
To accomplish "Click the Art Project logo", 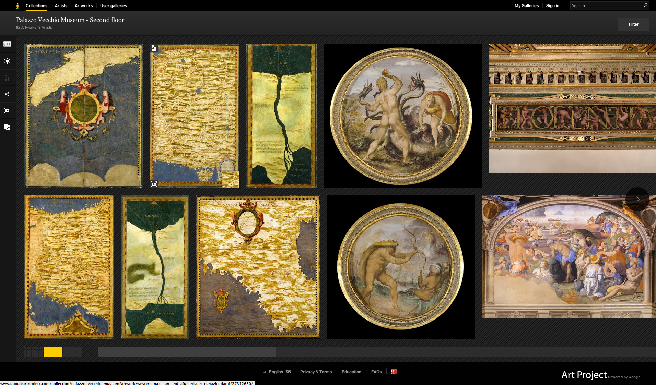I will coord(584,375).
